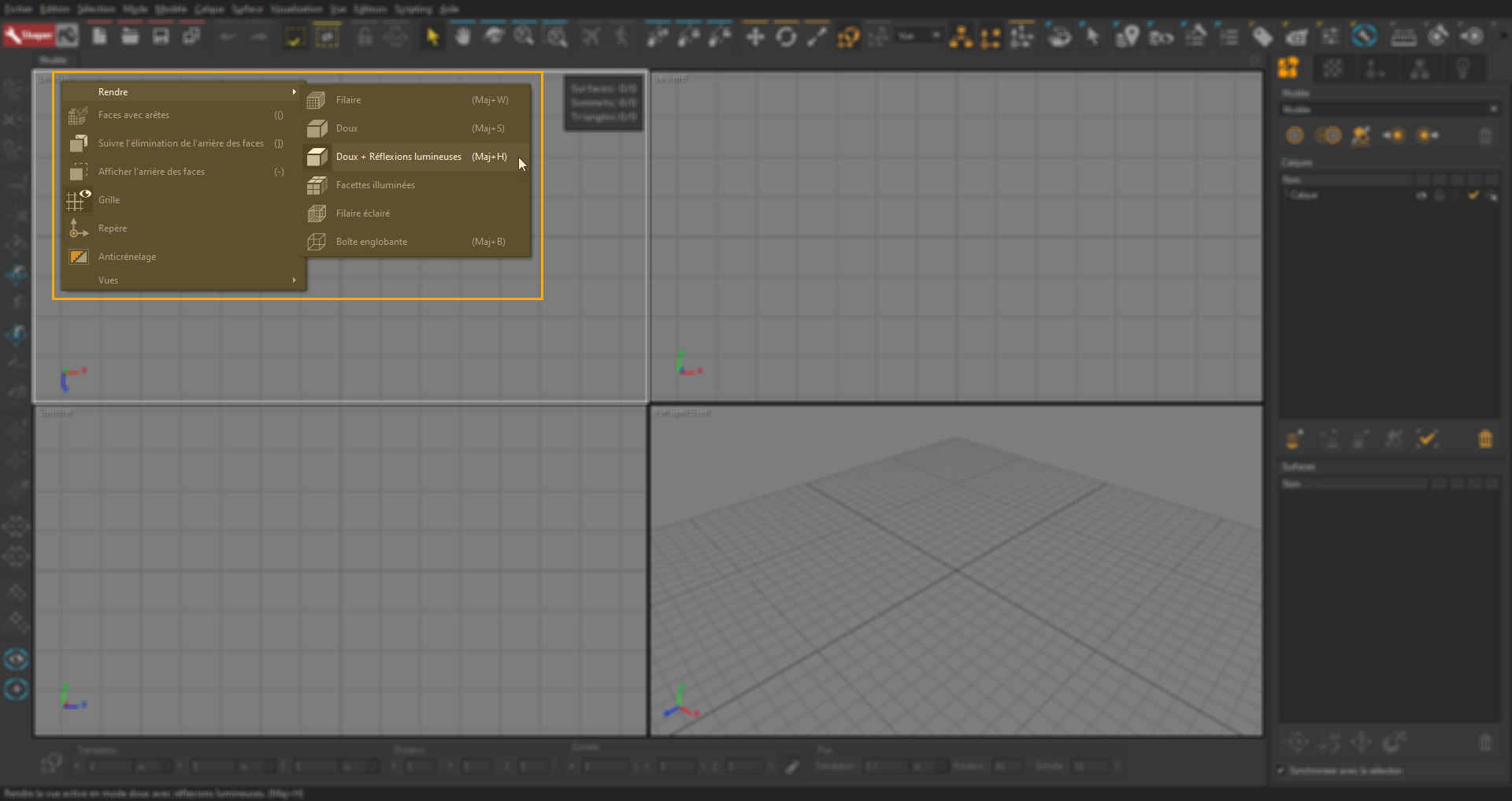The width and height of the screenshot is (1512, 801).
Task: Toggle Suivre l'élimination de l'arrière des faces
Action: tap(183, 143)
